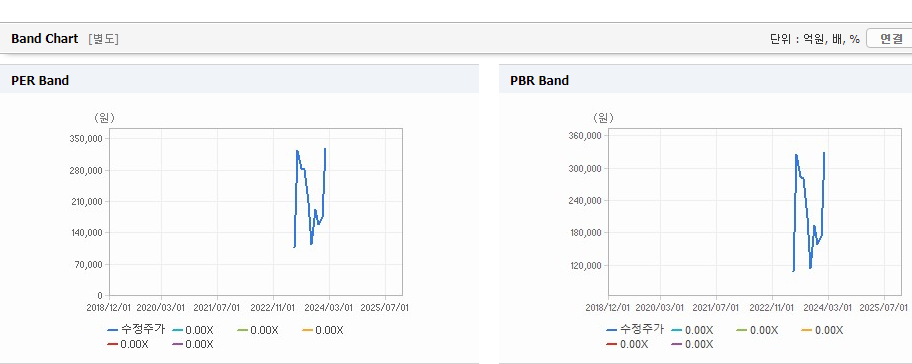Click the 300,000 axis label in PBR Band

(x=585, y=168)
